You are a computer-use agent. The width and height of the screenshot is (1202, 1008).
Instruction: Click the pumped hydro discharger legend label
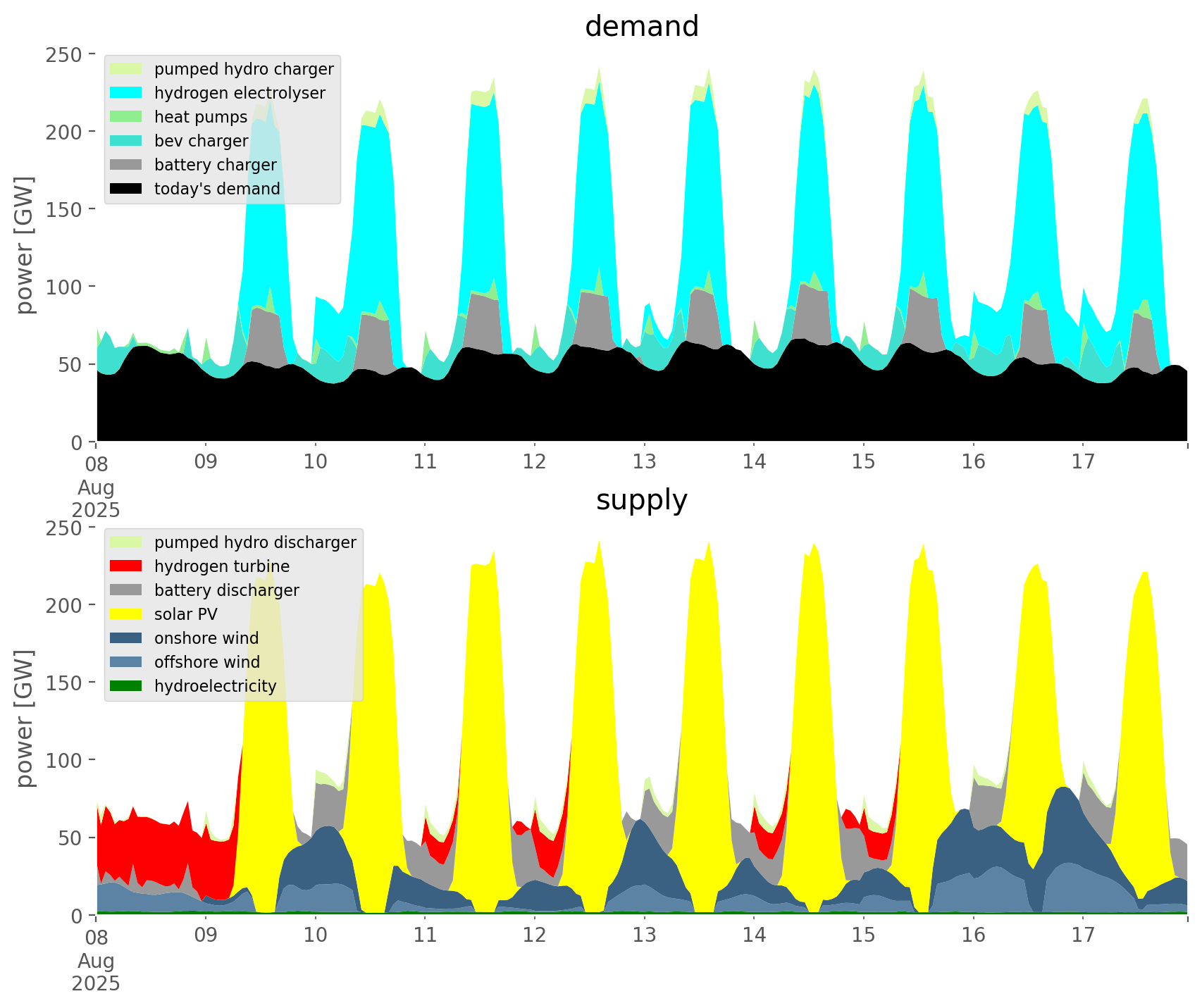point(255,542)
